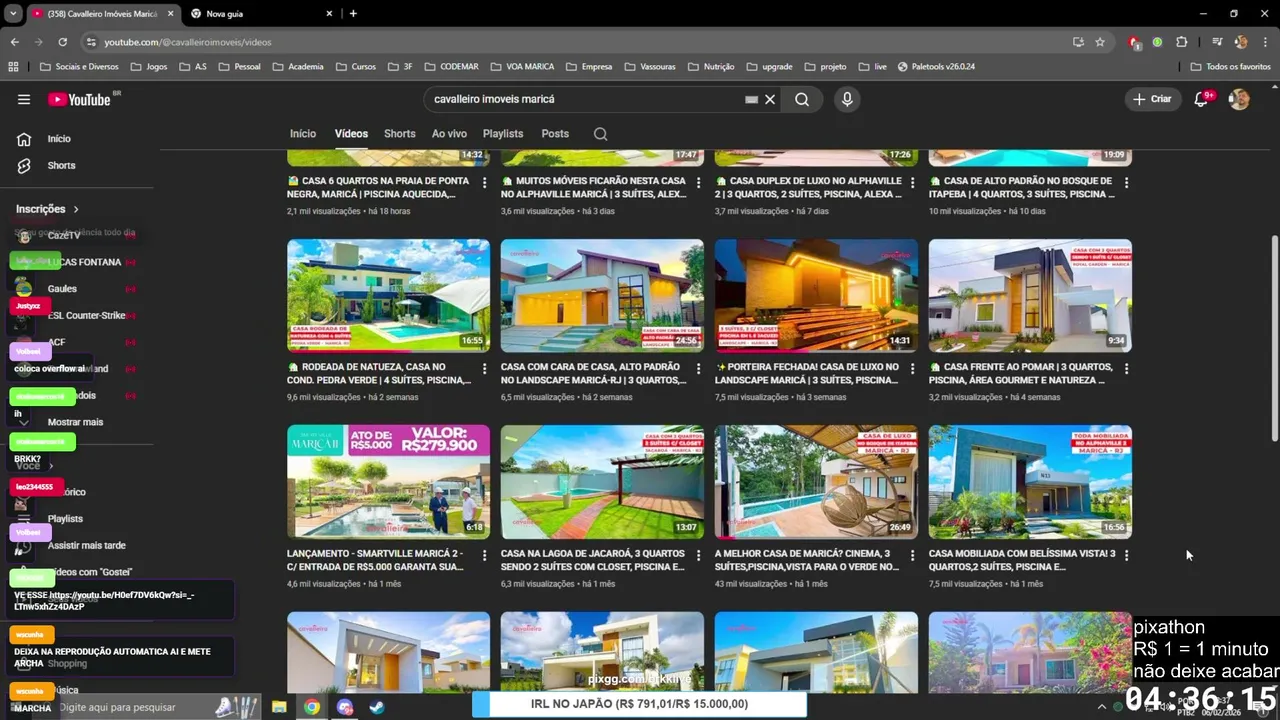This screenshot has height=720, width=1280.
Task: Open the Posts channel tab
Action: 555,133
